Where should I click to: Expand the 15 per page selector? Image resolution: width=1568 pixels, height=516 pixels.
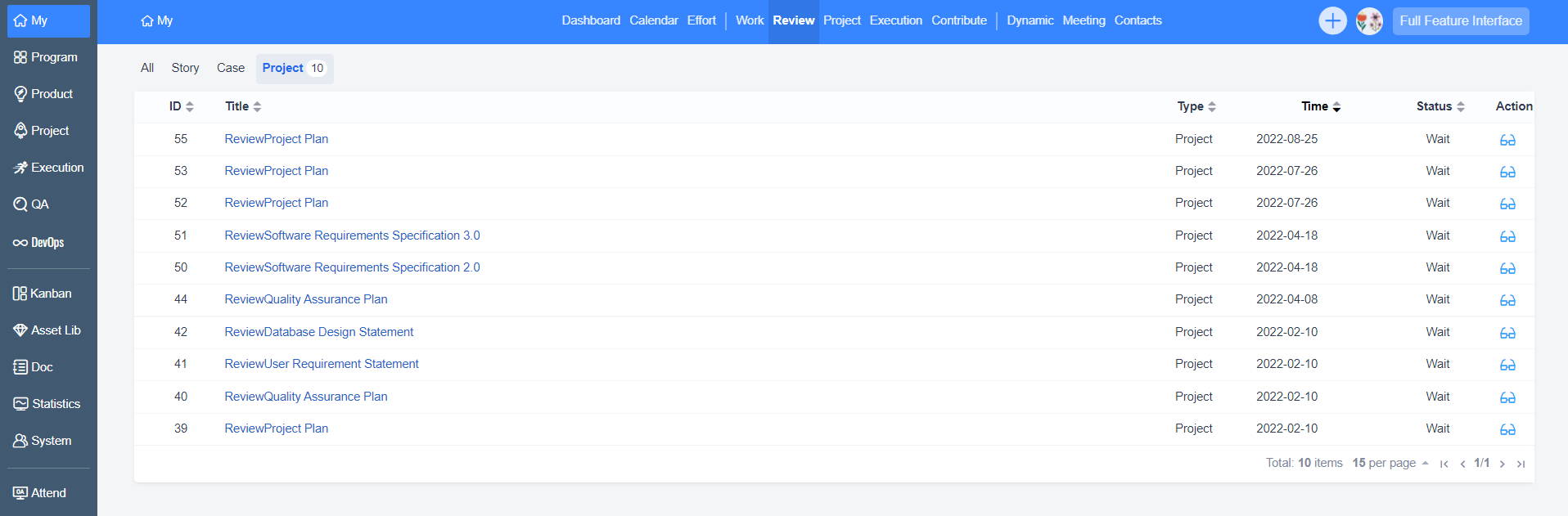1390,463
